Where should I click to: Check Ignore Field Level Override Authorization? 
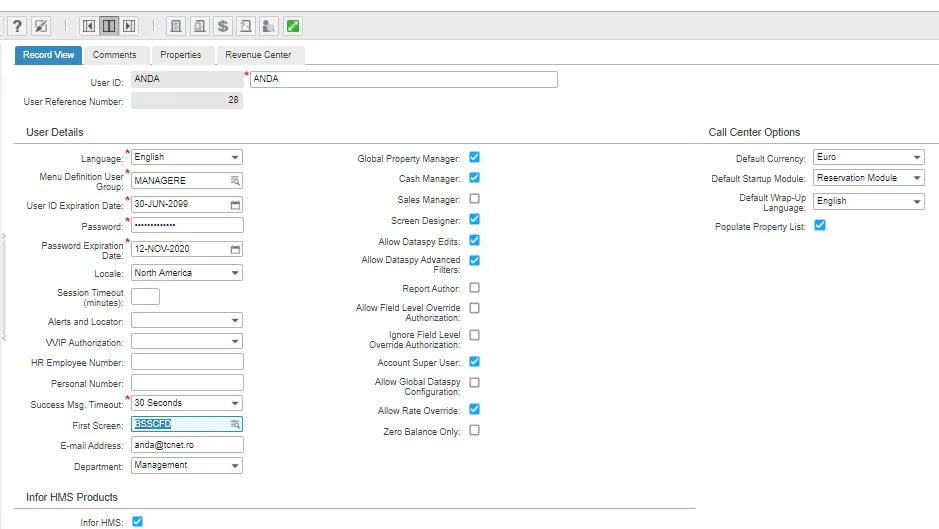tap(474, 335)
